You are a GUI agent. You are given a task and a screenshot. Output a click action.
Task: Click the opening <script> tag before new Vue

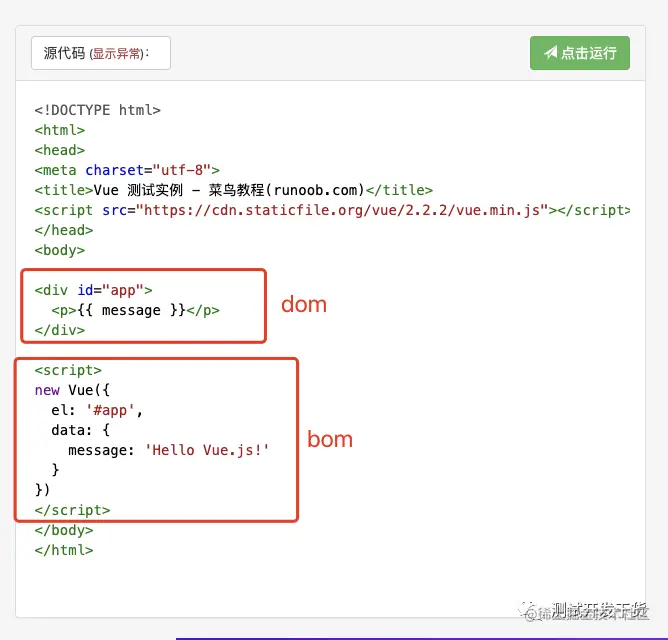click(x=68, y=370)
